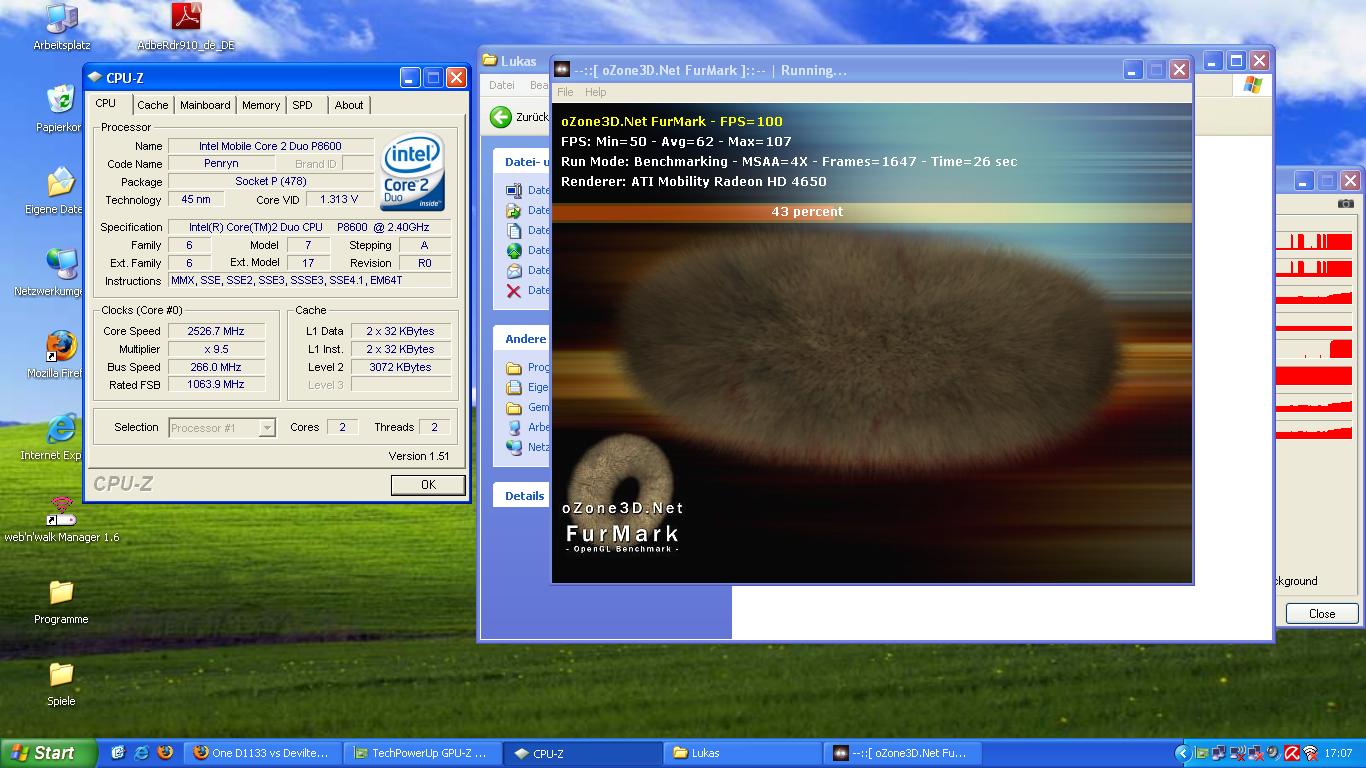The height and width of the screenshot is (768, 1366).
Task: Click the taskbar clock showing 17:07
Action: [1339, 753]
